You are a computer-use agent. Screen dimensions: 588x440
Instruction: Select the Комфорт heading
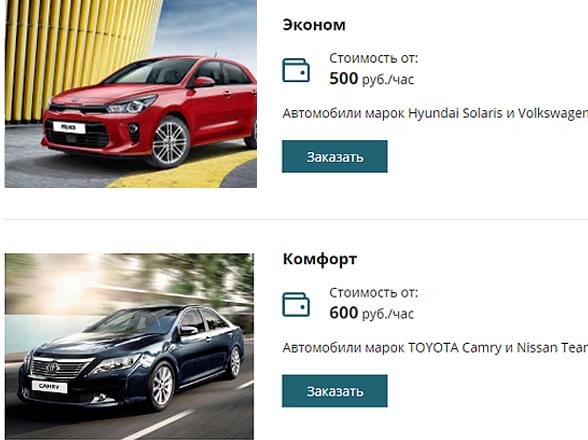point(320,260)
